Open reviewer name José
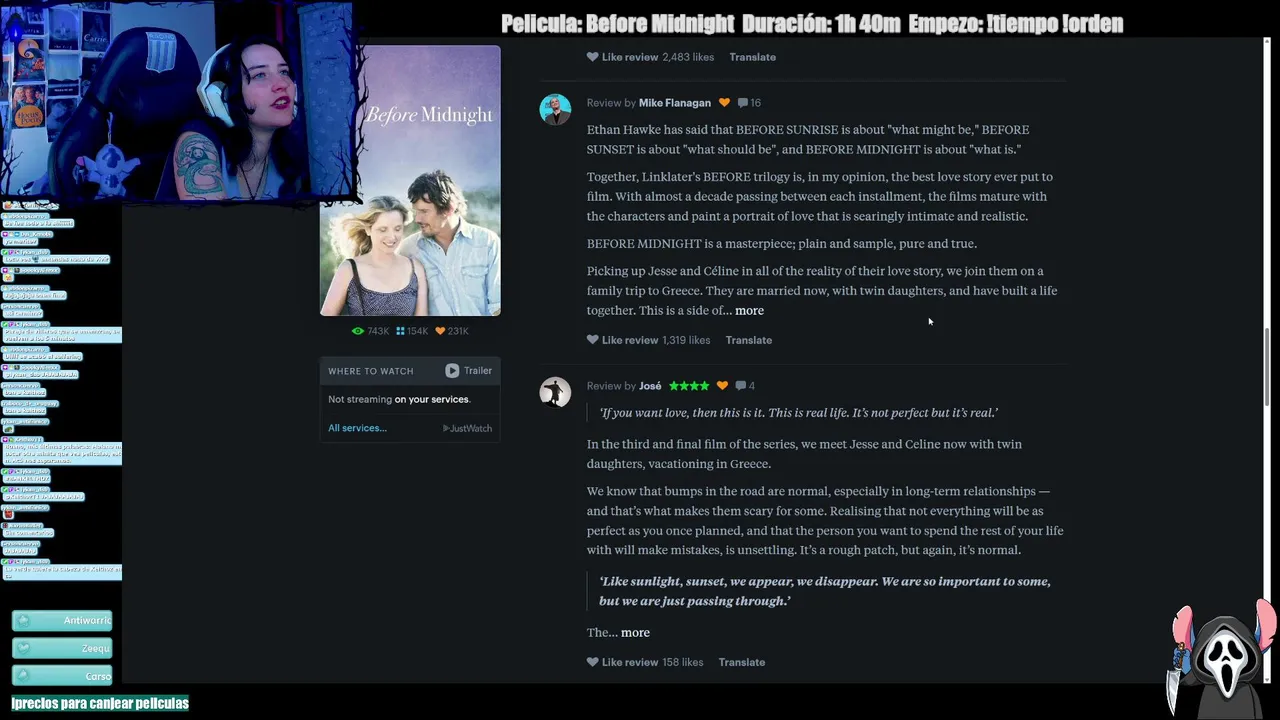The height and width of the screenshot is (720, 1280). [650, 386]
